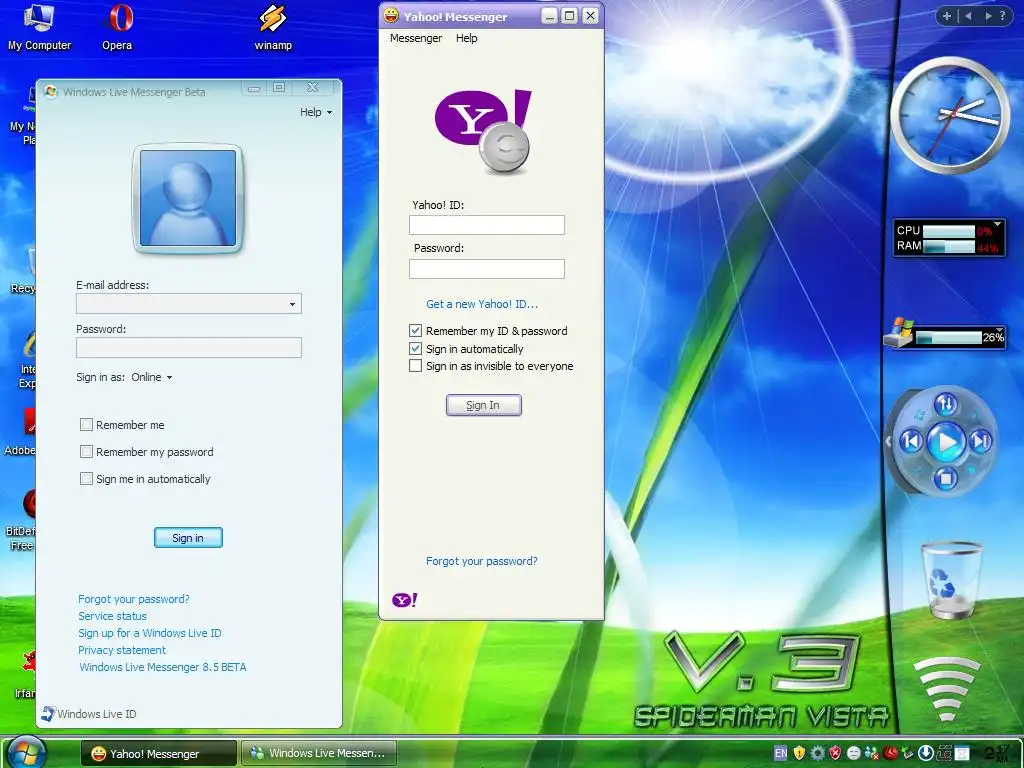Click the small Y! logo at the bottom of Yahoo! Messenger
This screenshot has height=768, width=1024.
pos(404,600)
